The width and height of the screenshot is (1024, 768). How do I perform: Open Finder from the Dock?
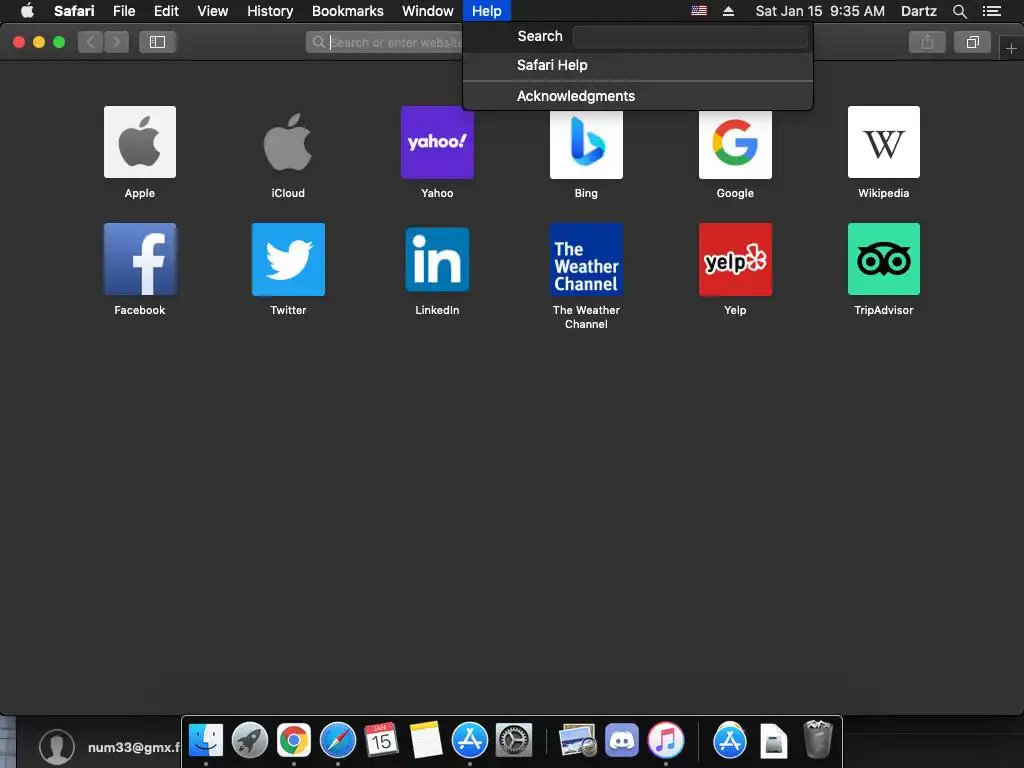pyautogui.click(x=206, y=741)
